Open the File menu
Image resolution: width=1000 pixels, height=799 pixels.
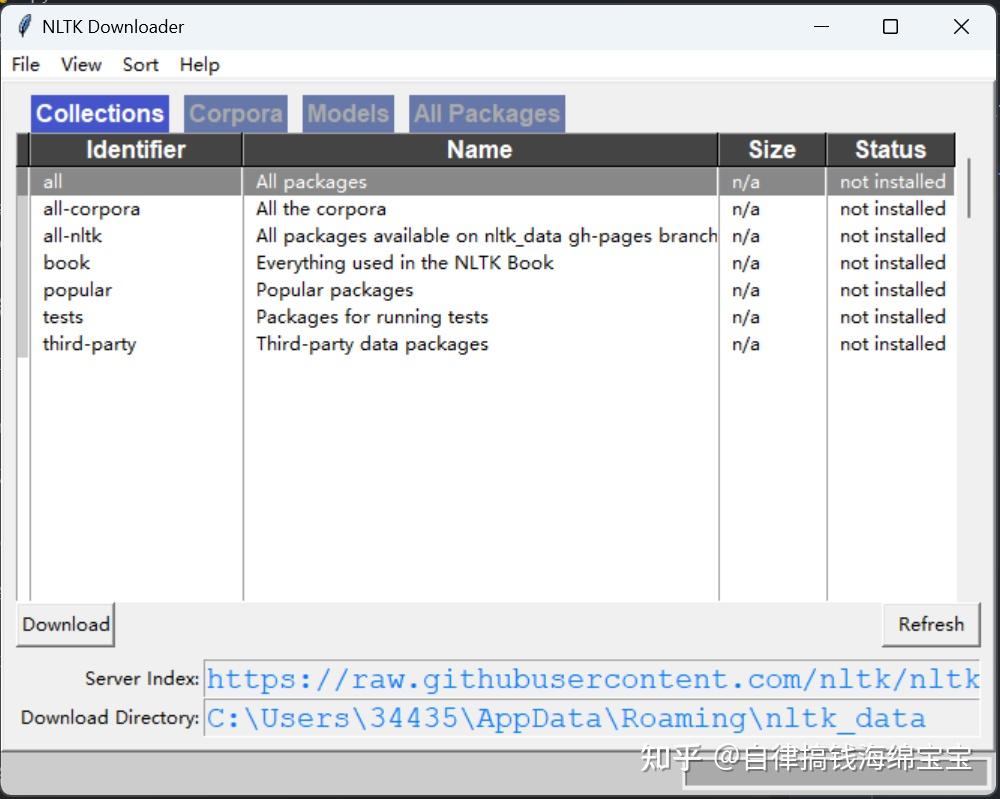[26, 65]
